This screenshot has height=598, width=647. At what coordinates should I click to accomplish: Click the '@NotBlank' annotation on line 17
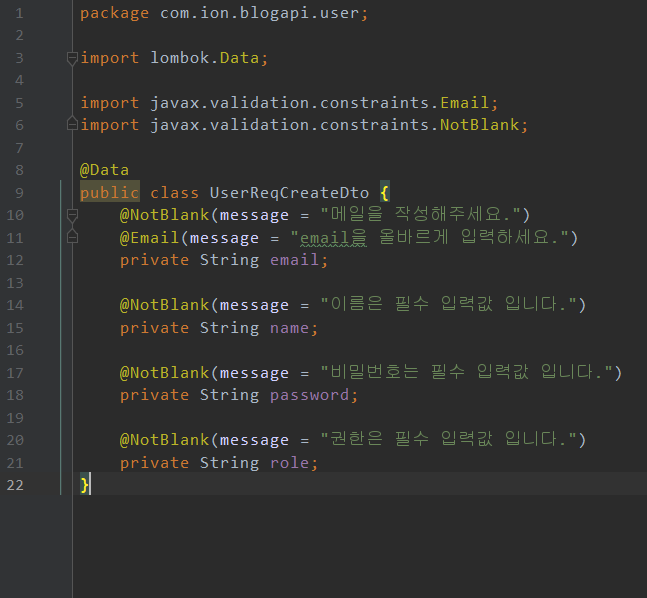tap(165, 373)
